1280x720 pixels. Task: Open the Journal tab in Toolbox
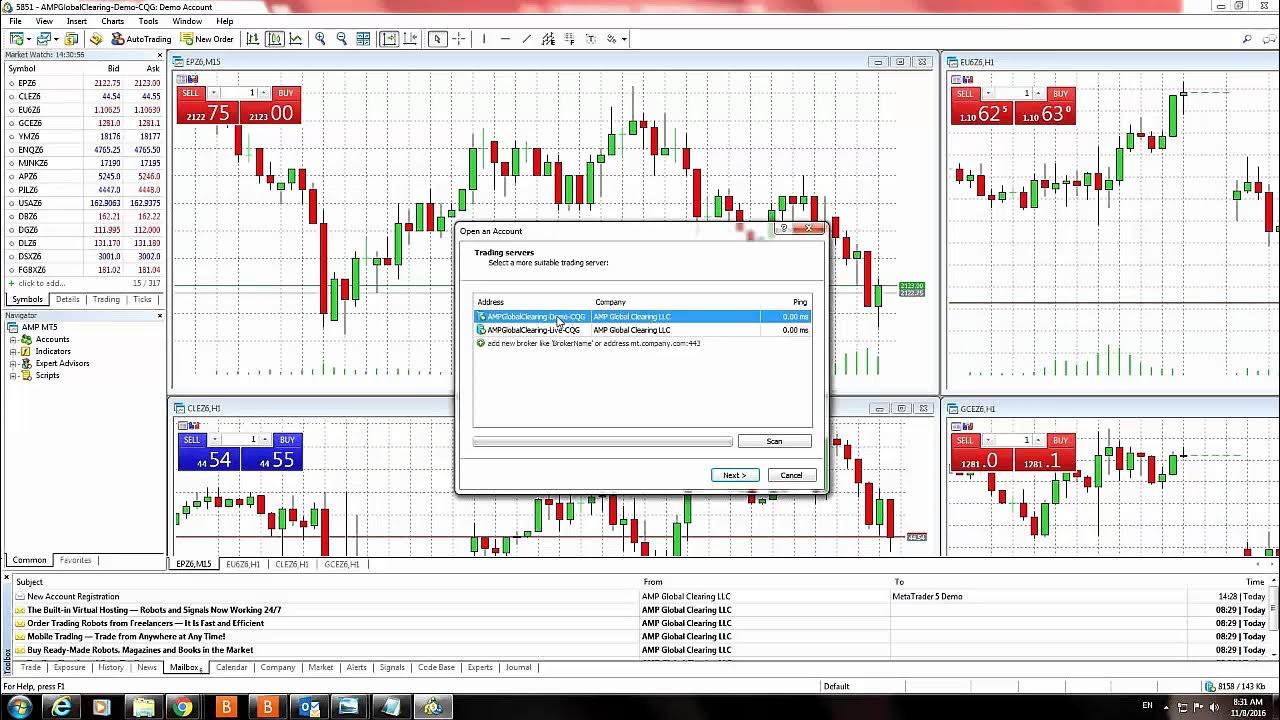(518, 667)
